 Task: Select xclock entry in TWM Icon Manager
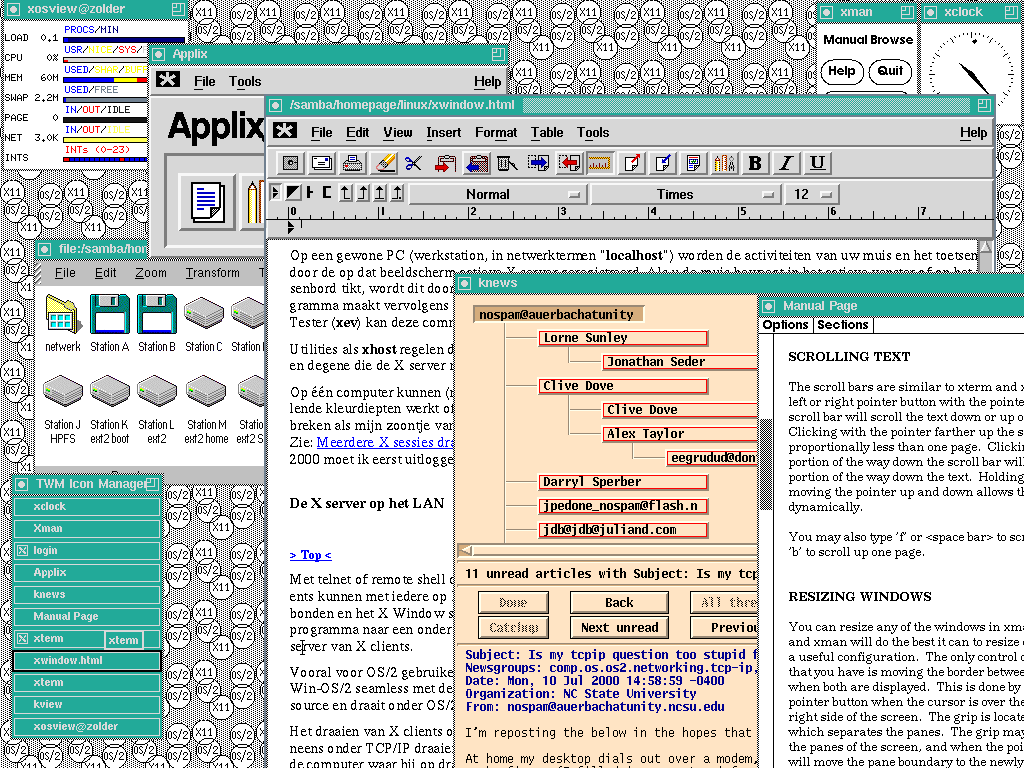point(87,506)
